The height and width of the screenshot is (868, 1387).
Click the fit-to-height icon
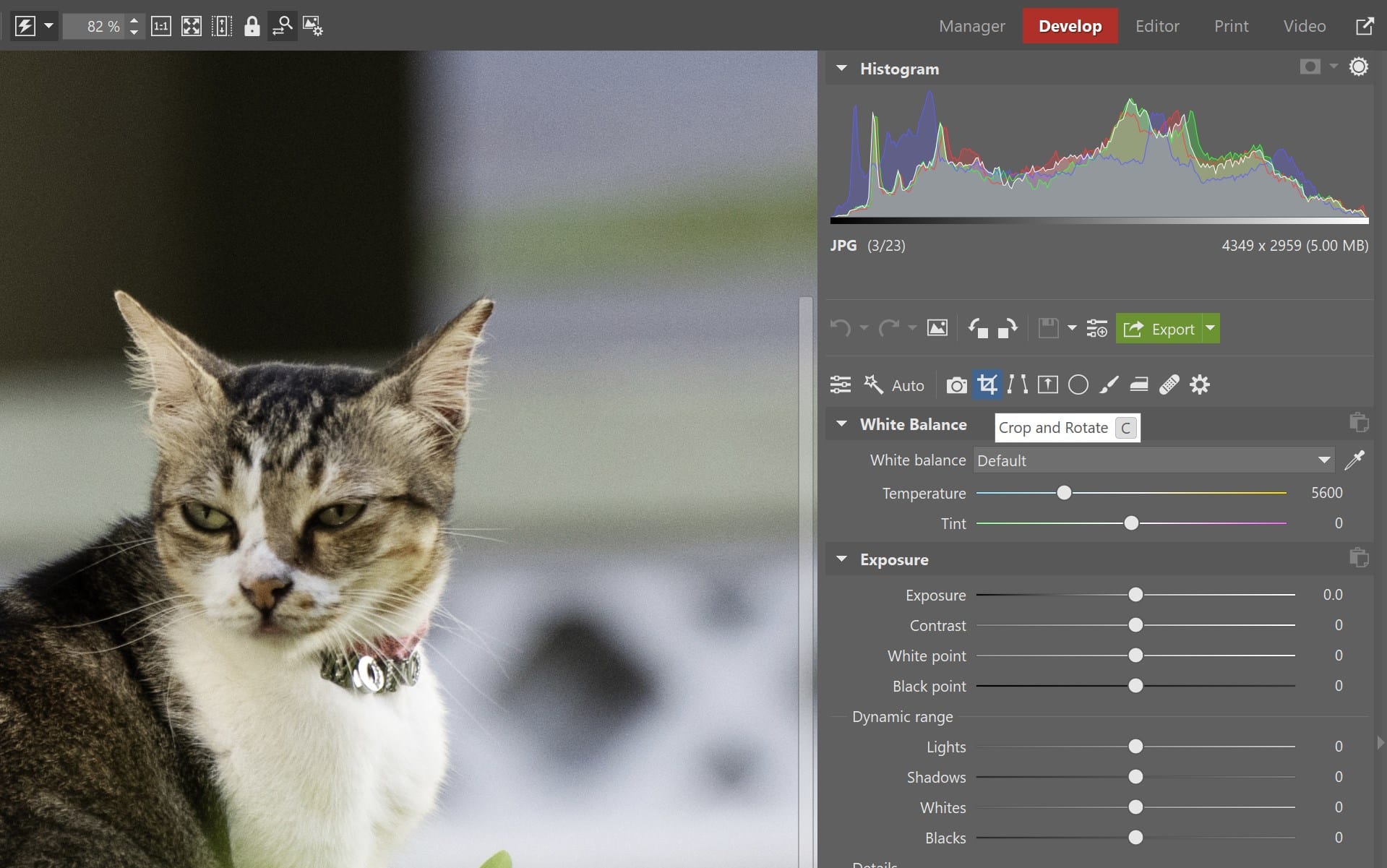pos(222,27)
